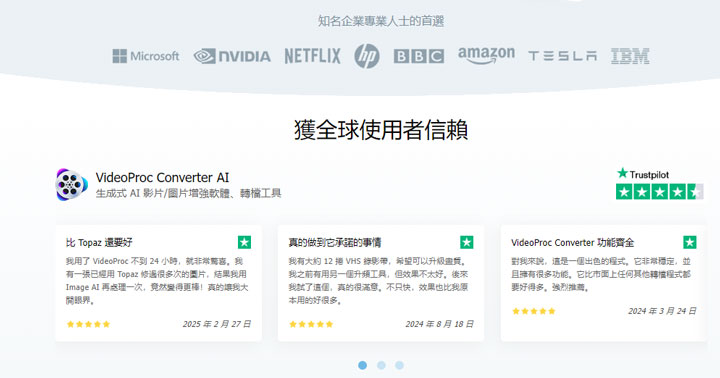The height and width of the screenshot is (378, 720).
Task: Click the review title 真的做到它承諾的事情
Action: coord(335,243)
